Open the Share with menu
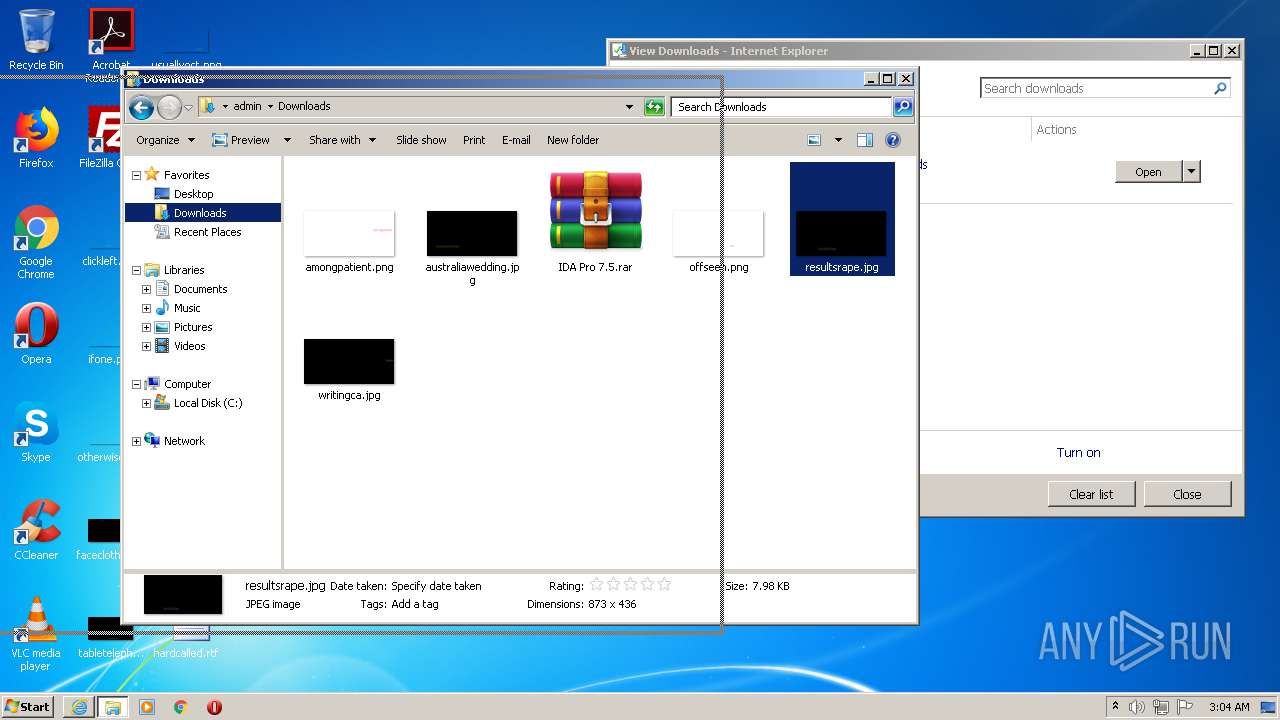1280x720 pixels. [342, 140]
